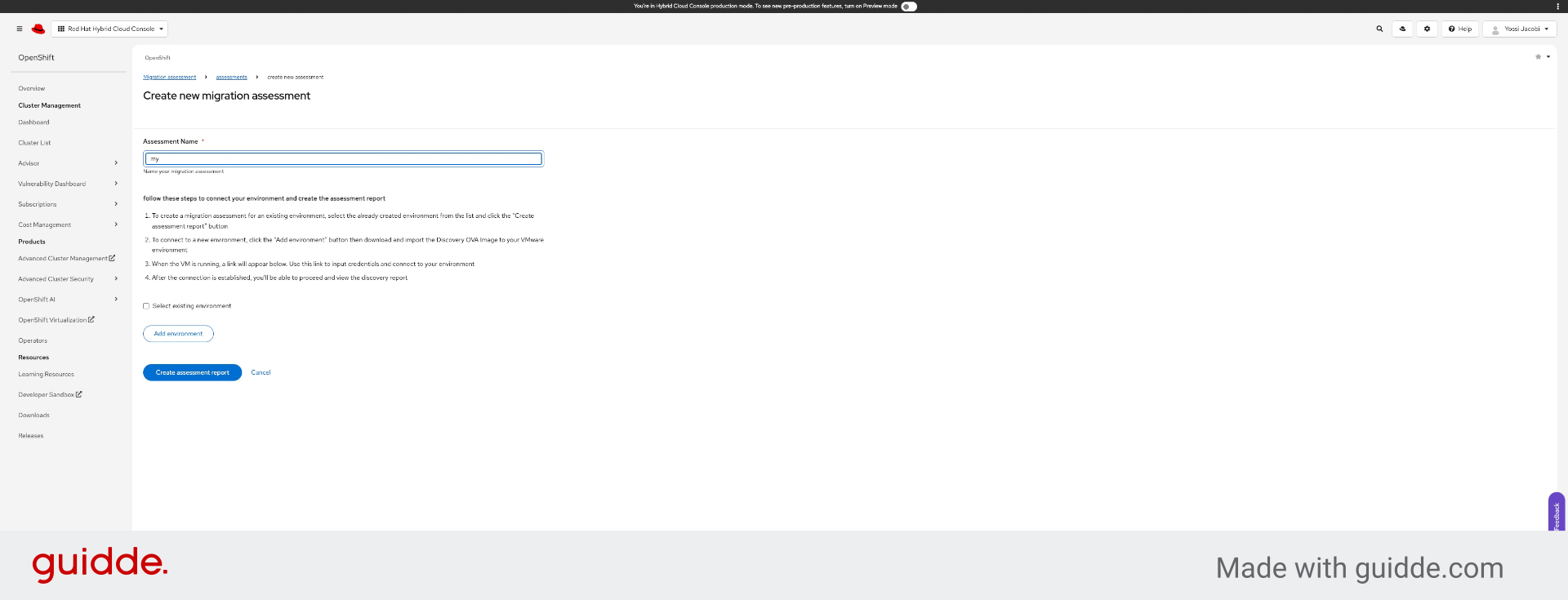Viewport: 1568px width, 600px height.
Task: Open Dashboard in the sidebar
Action: 33,122
